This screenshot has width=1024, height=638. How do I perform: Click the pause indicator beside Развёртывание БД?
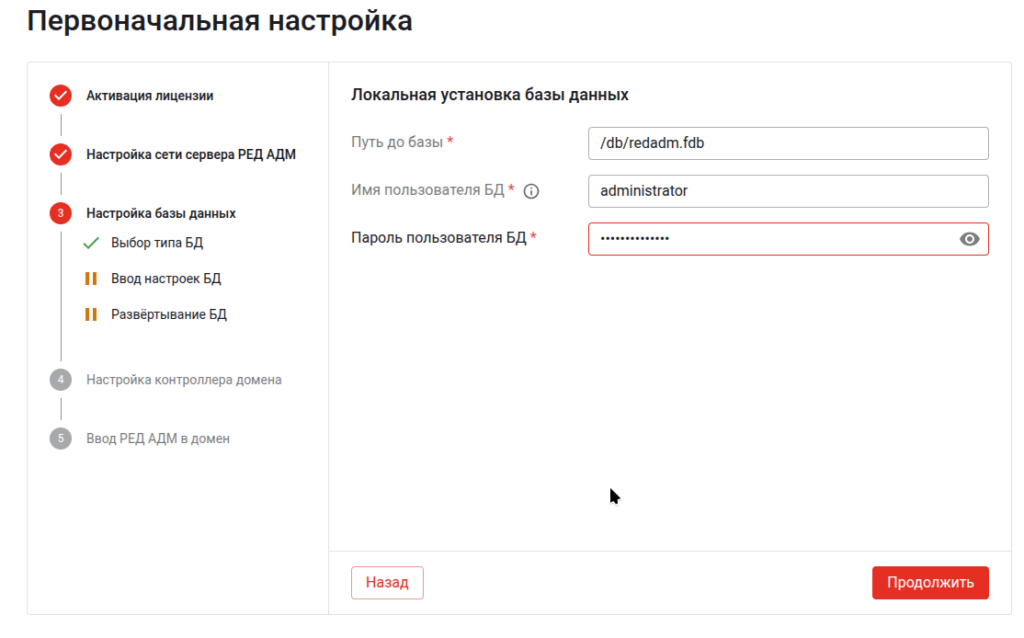90,314
